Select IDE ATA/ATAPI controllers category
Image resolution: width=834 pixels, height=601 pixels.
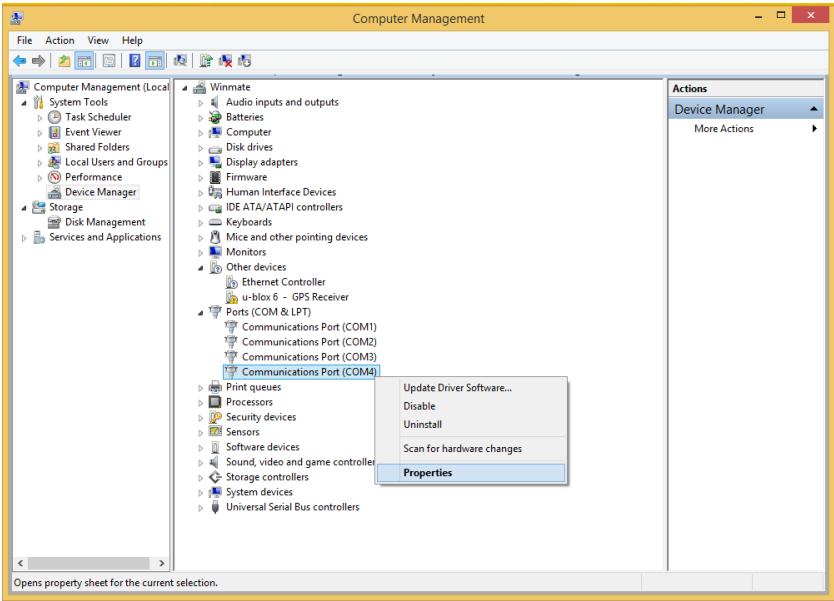284,207
